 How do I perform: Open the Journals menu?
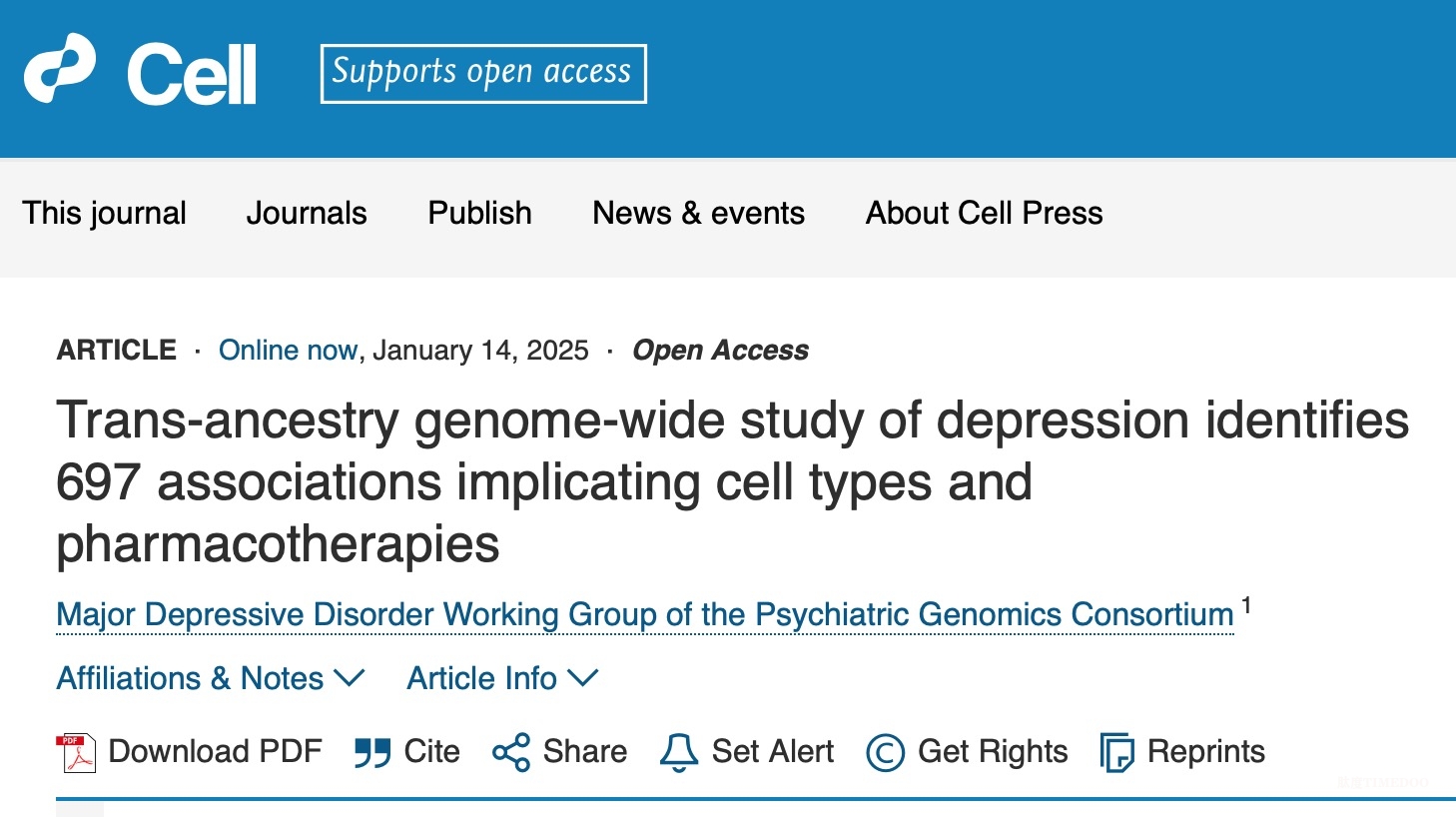tap(307, 213)
